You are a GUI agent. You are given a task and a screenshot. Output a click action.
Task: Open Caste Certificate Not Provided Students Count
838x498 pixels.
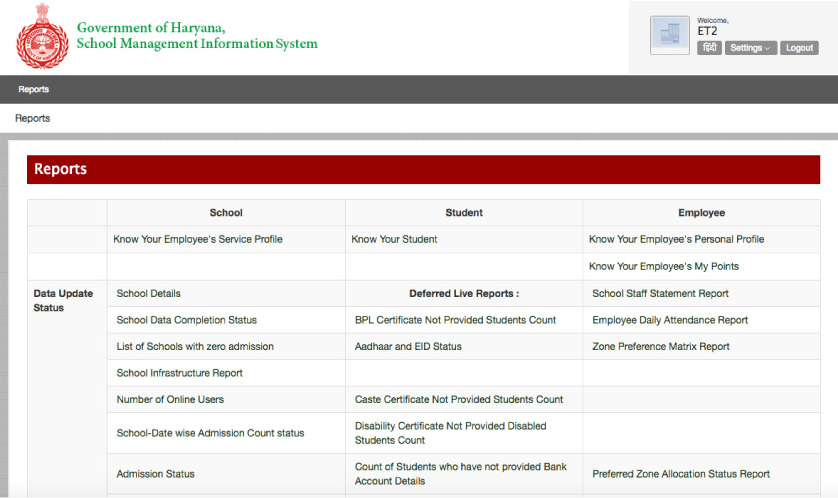pyautogui.click(x=459, y=399)
